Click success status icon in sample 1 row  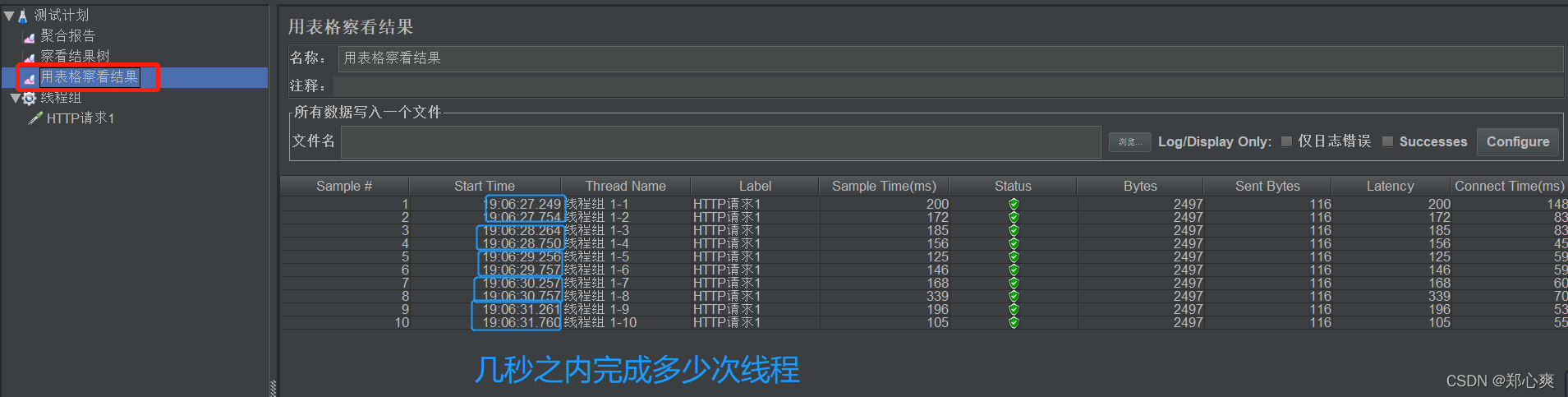pyautogui.click(x=1014, y=204)
